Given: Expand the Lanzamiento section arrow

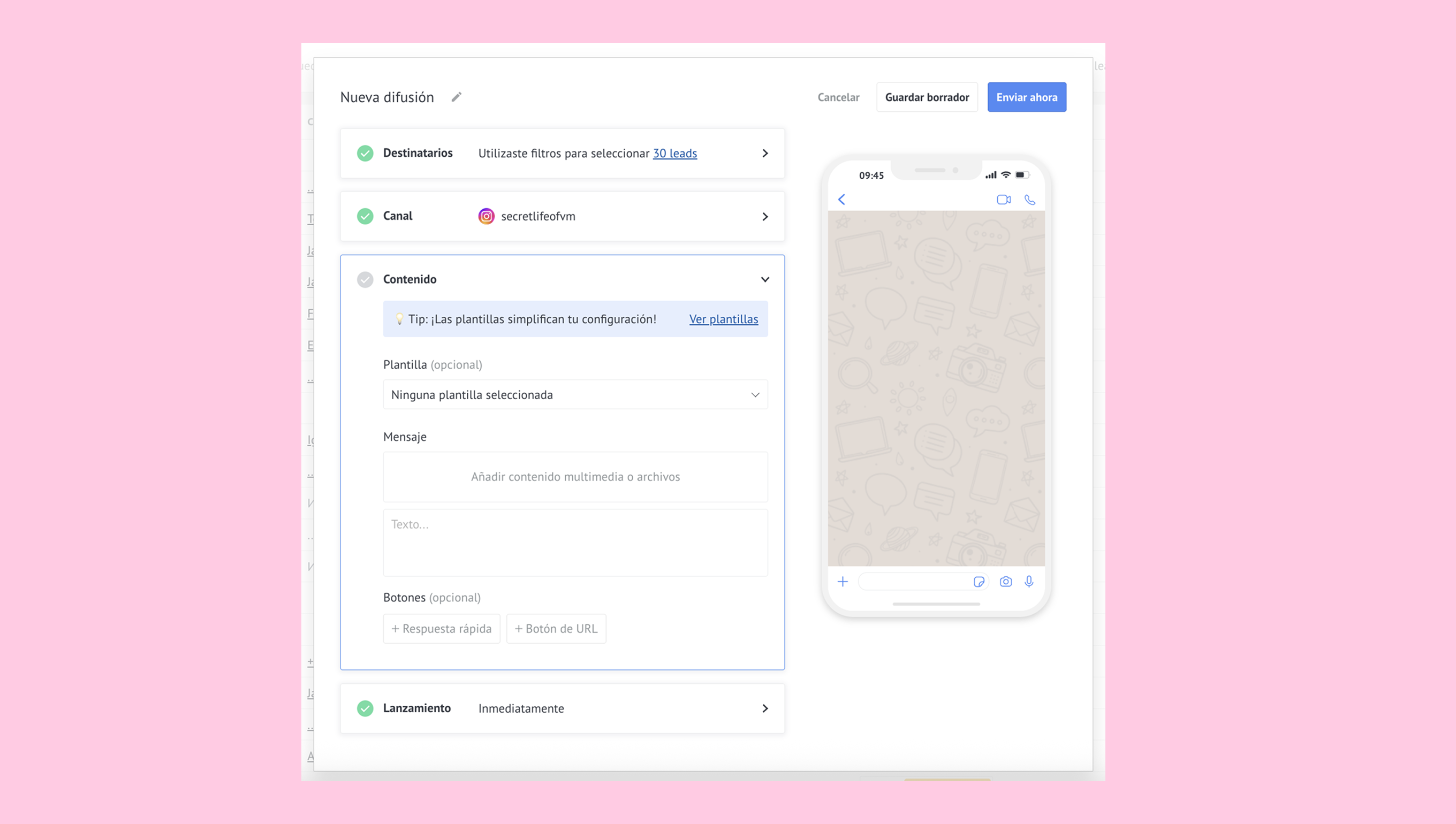Looking at the screenshot, I should point(765,708).
